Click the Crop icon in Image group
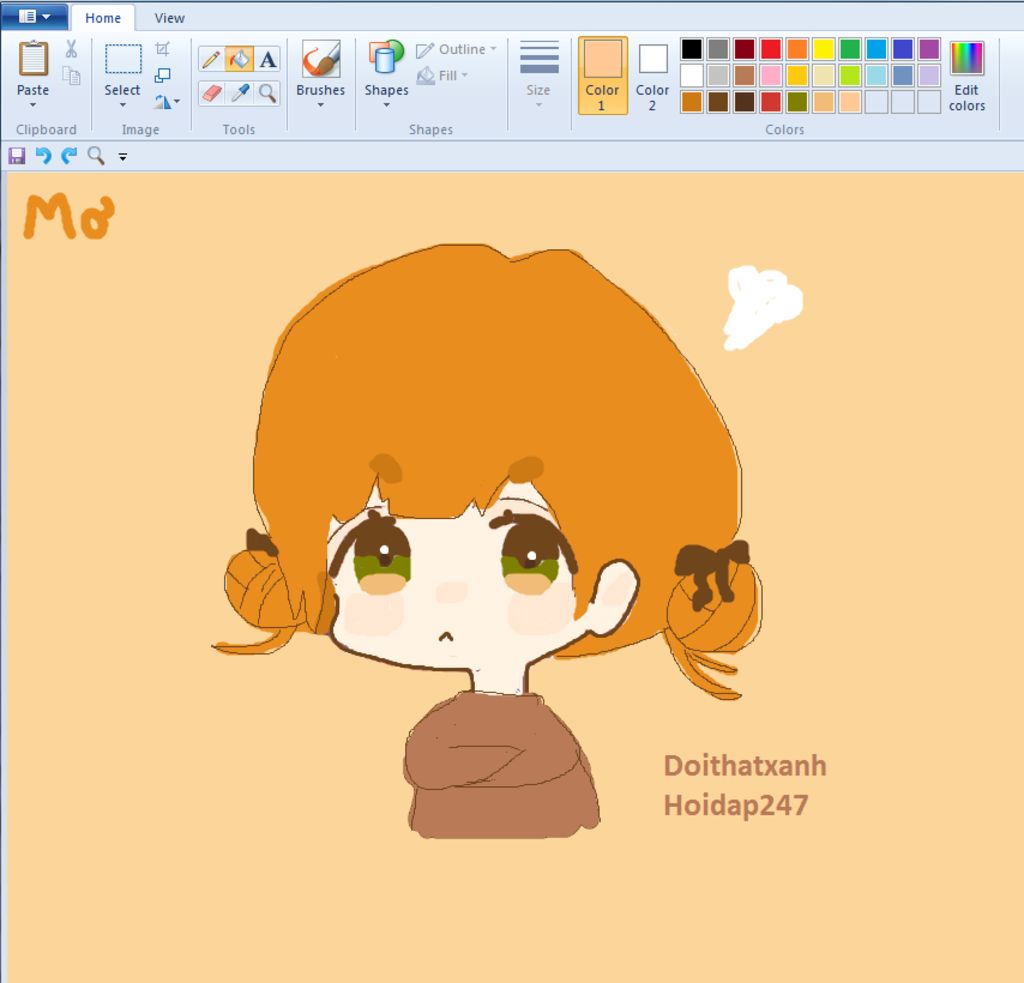 [163, 49]
